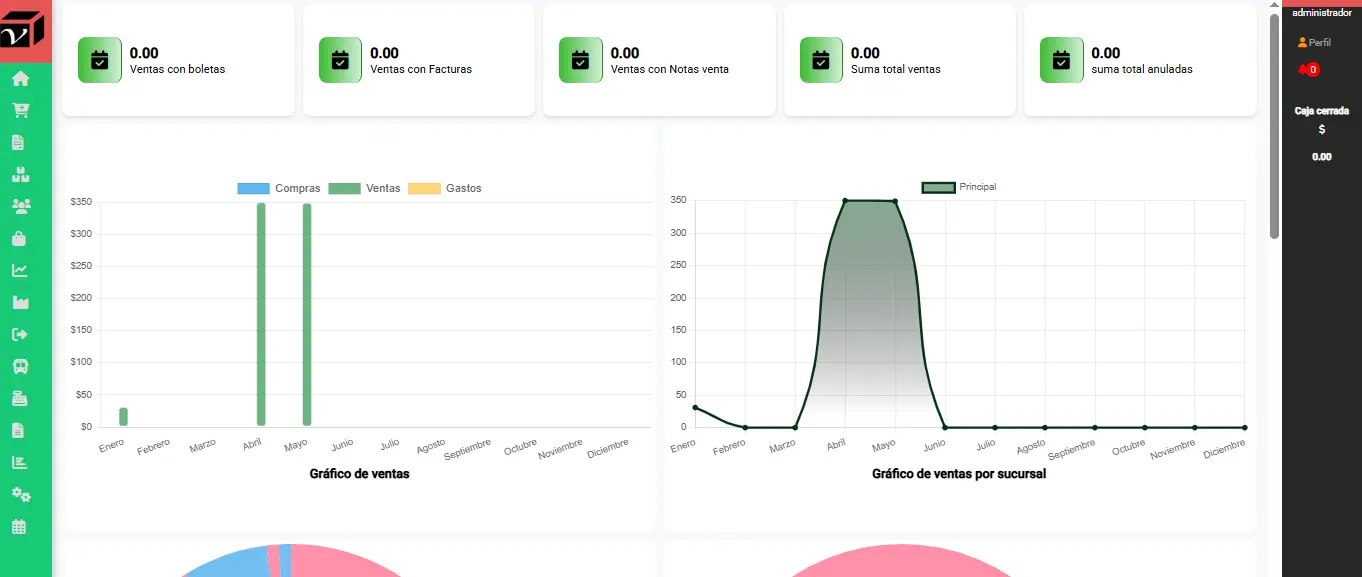Click the Abril bar in the sales chart
This screenshot has height=577, width=1362.
pyautogui.click(x=261, y=315)
